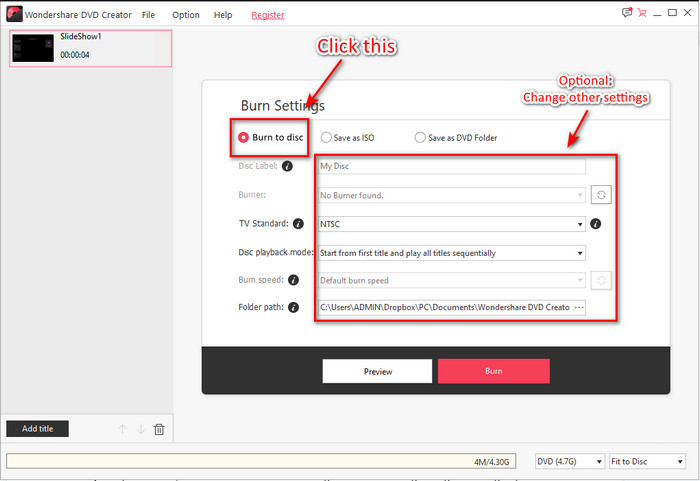
Task: Open the feedback message icon in title bar
Action: (627, 13)
